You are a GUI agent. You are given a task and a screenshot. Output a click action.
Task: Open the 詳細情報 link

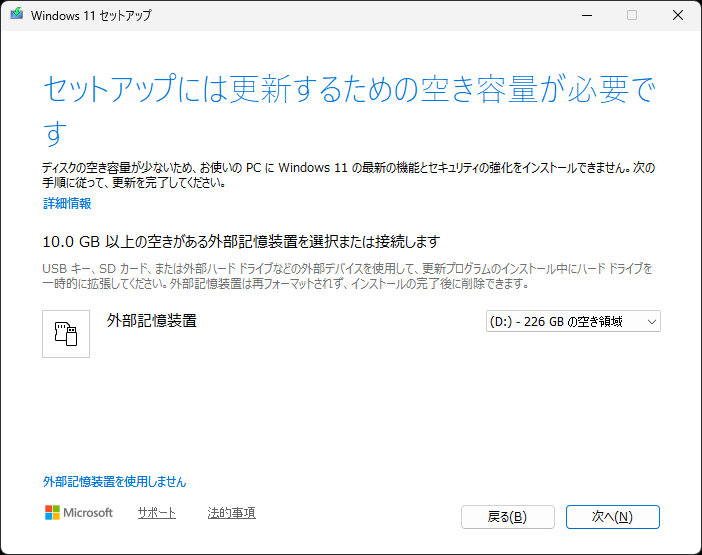coord(67,203)
